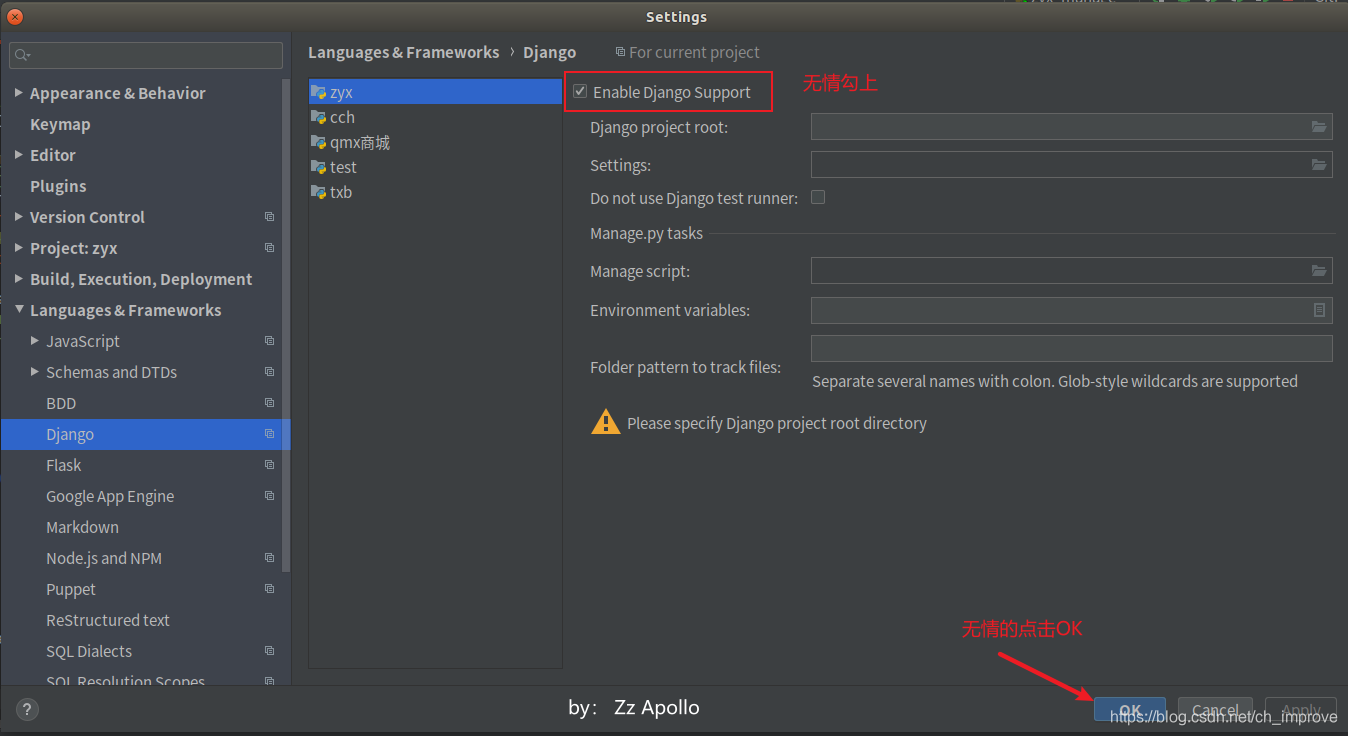The image size is (1348, 736).
Task: Select project cch in list
Action: (436, 117)
